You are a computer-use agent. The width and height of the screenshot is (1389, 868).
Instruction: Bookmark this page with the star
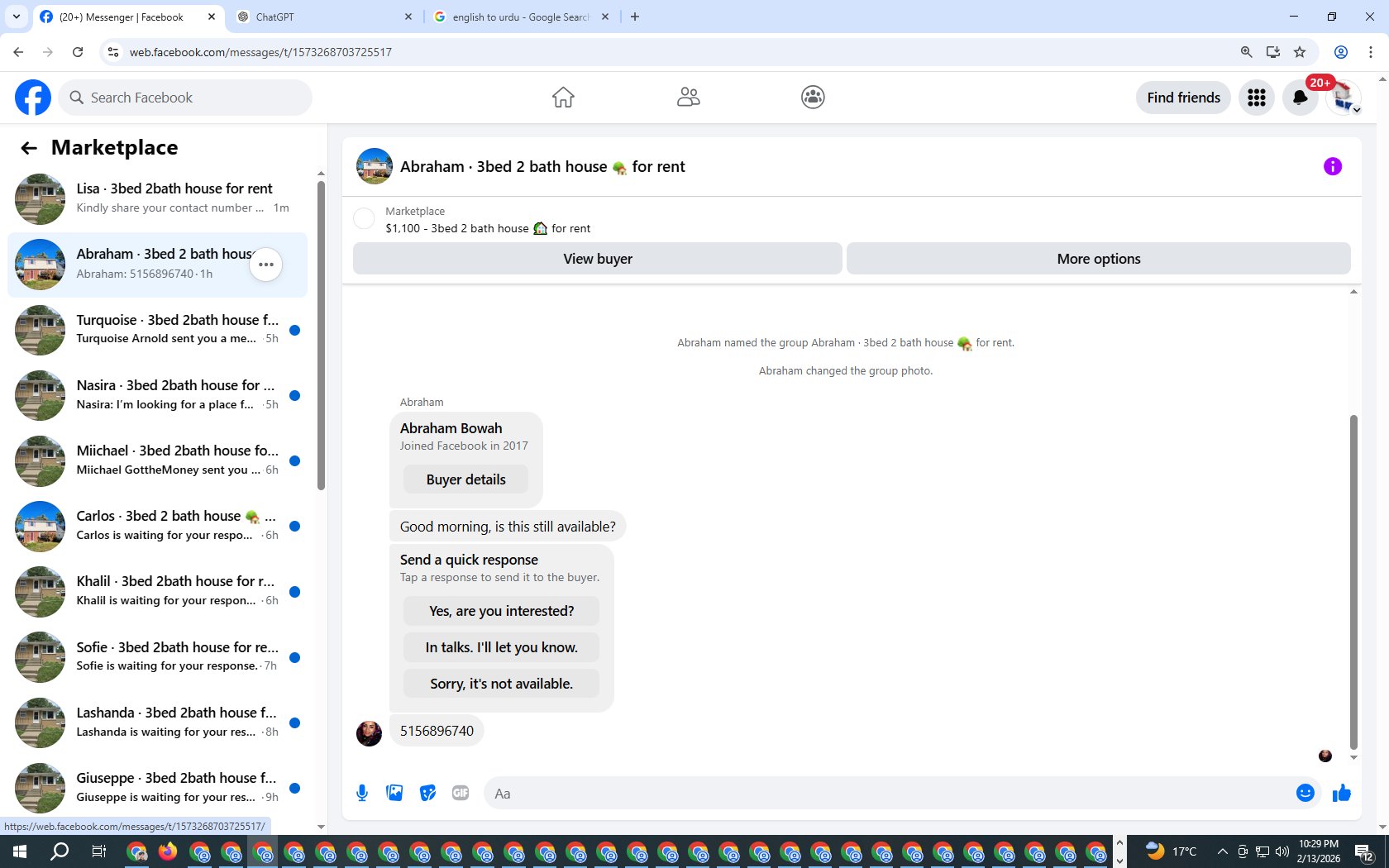coord(1300,52)
